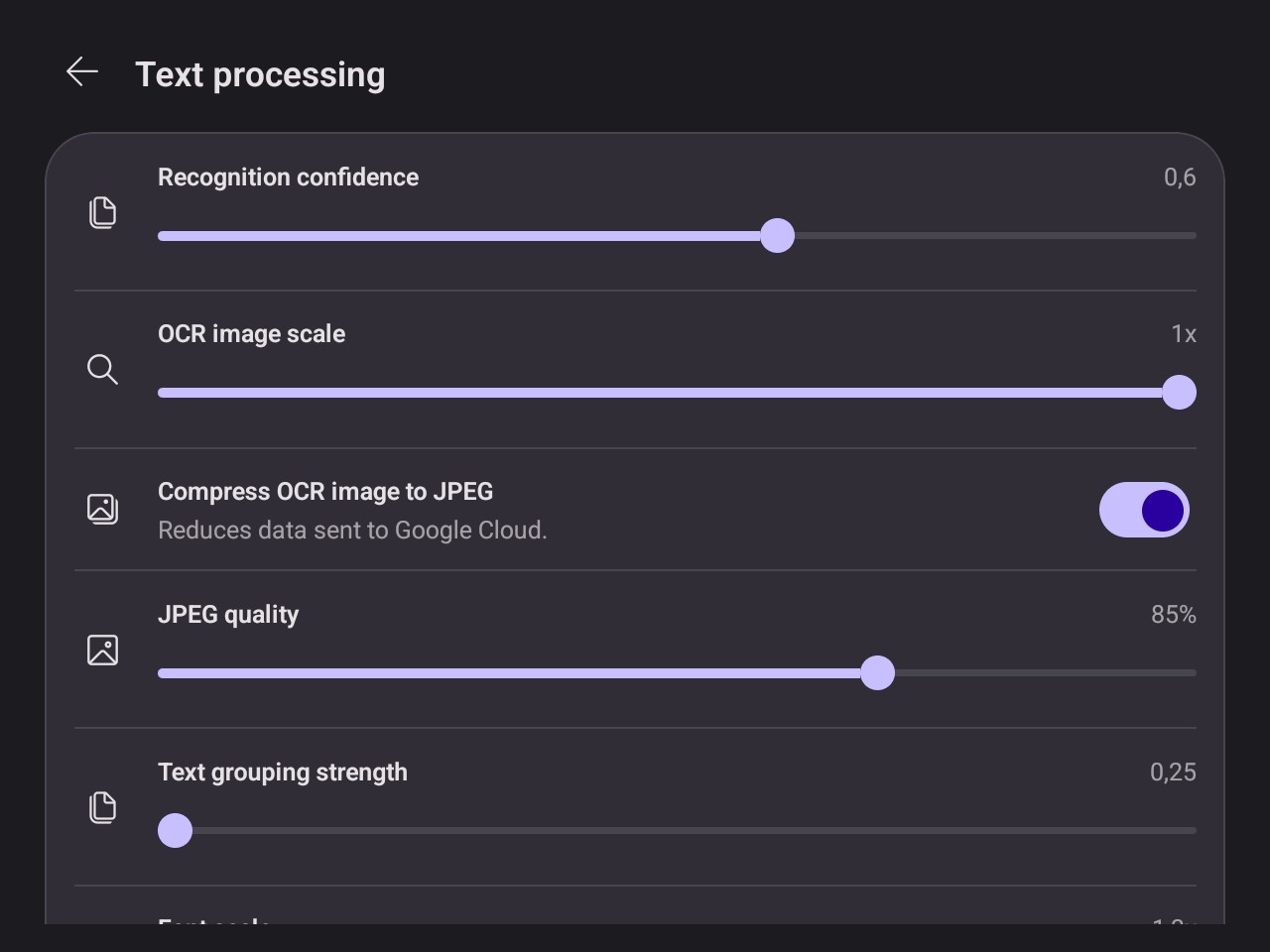Select the Compress OCR image to JPEG label
The height and width of the screenshot is (952, 1270).
coord(325,492)
